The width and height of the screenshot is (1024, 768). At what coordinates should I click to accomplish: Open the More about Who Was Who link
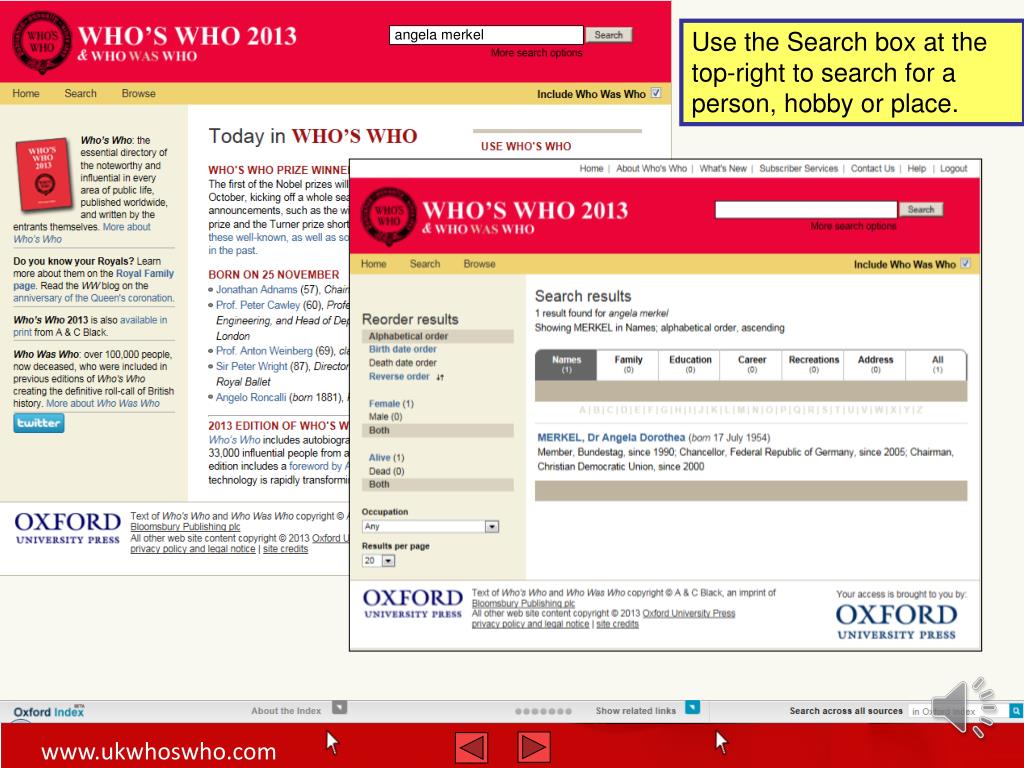coord(103,404)
